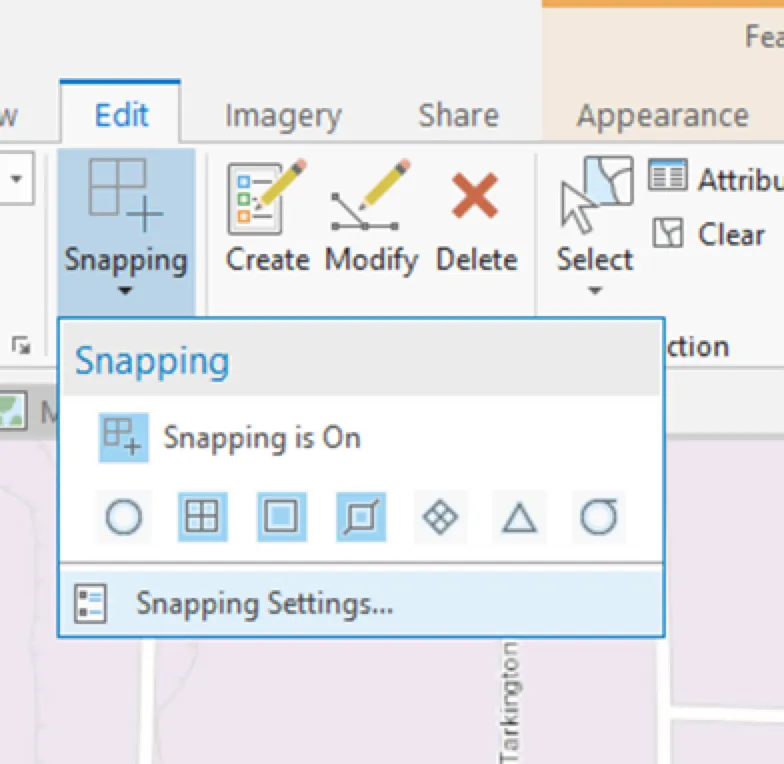Open the ribbon group dialog launcher
This screenshot has height=764, width=784.
click(x=20, y=345)
